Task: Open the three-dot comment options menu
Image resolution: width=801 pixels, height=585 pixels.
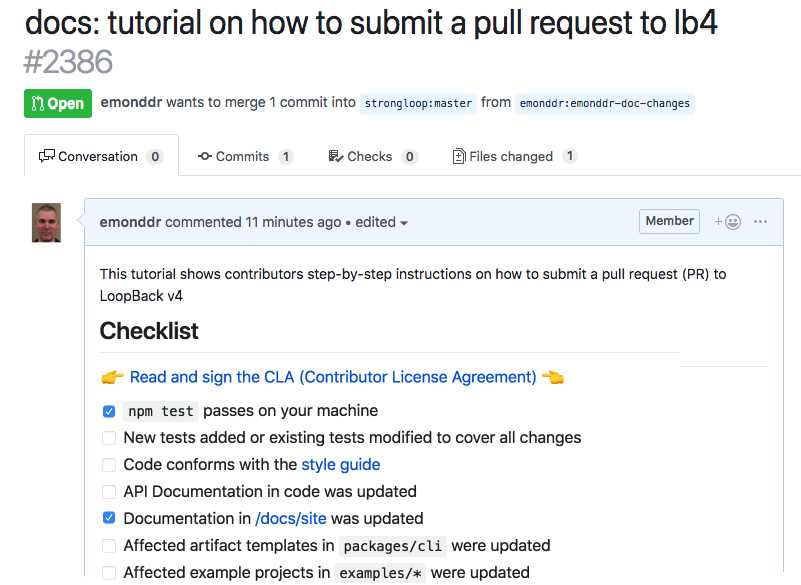Action: pyautogui.click(x=761, y=222)
